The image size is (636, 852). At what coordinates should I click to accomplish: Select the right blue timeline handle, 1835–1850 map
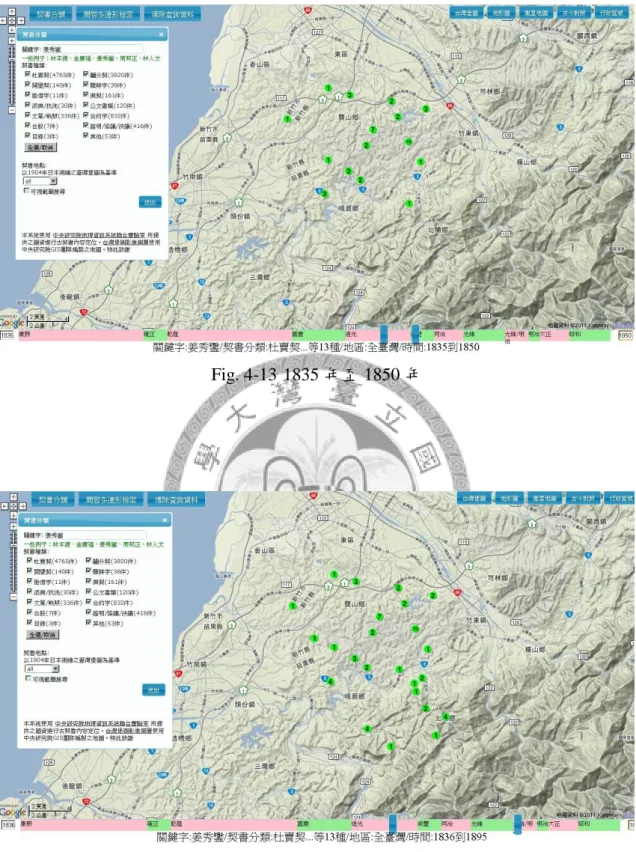point(415,334)
